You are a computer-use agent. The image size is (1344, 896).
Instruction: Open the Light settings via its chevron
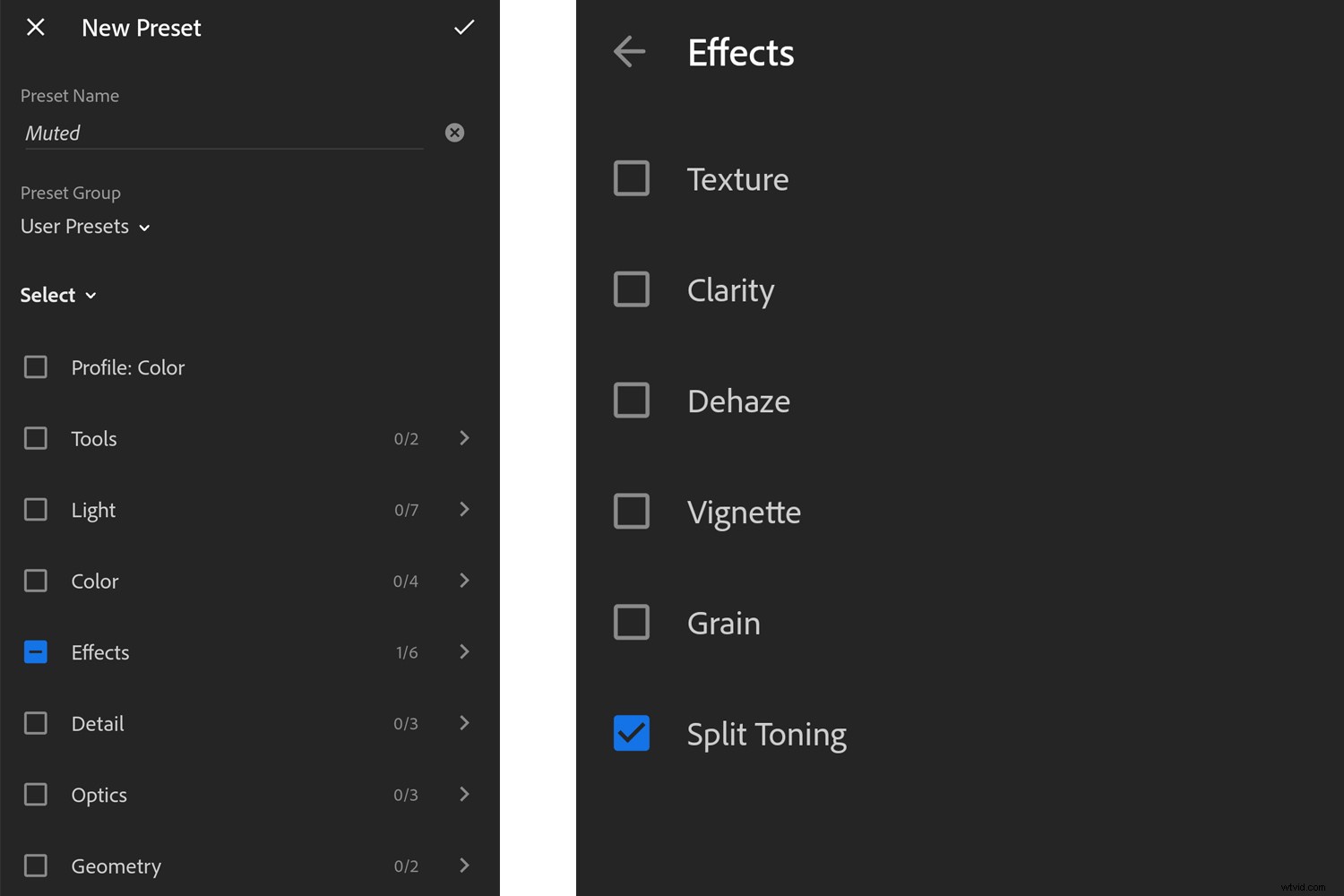(x=464, y=509)
